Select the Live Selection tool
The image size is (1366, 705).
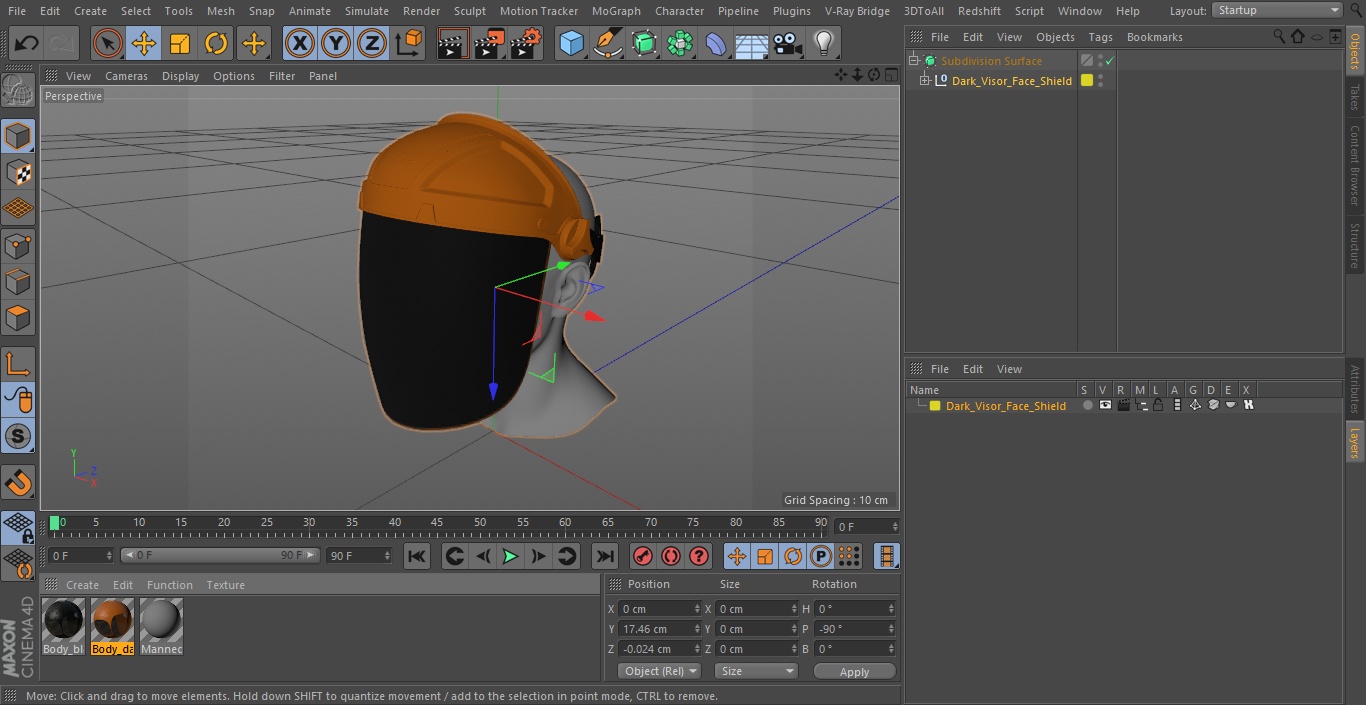(x=108, y=43)
